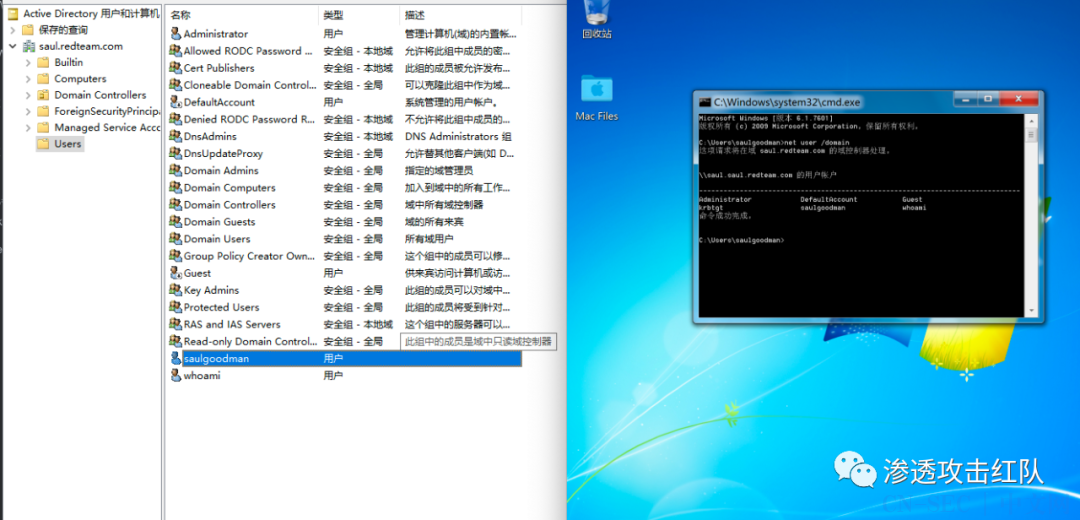
Task: Click Allowed RODC Password group icon
Action: 176,51
